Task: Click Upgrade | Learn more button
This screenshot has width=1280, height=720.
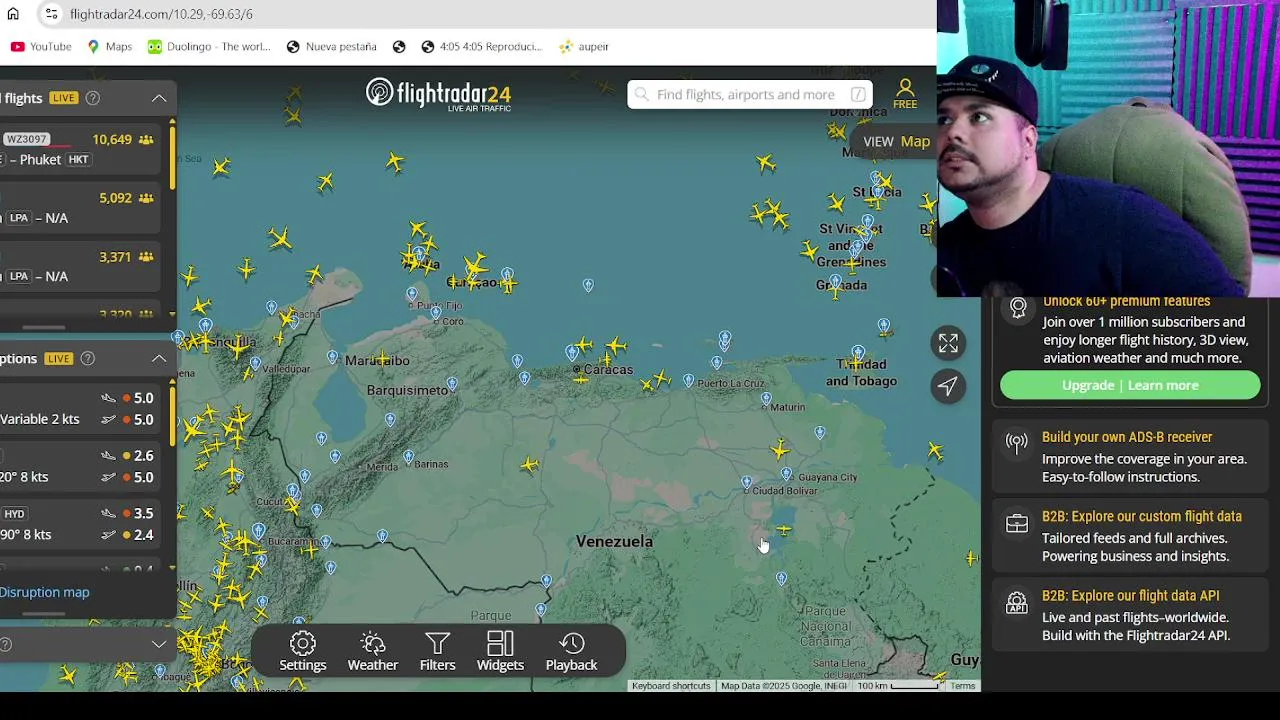Action: (x=1130, y=385)
